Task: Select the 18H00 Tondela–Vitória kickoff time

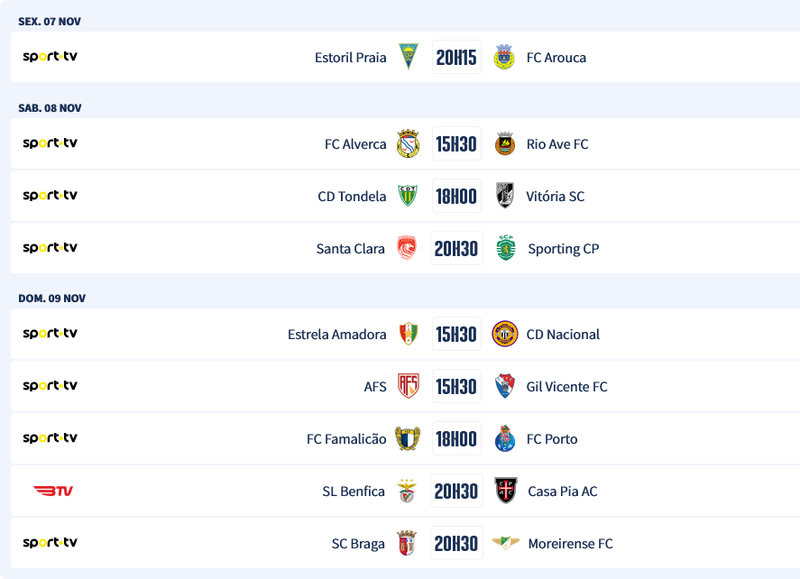Action: point(456,196)
